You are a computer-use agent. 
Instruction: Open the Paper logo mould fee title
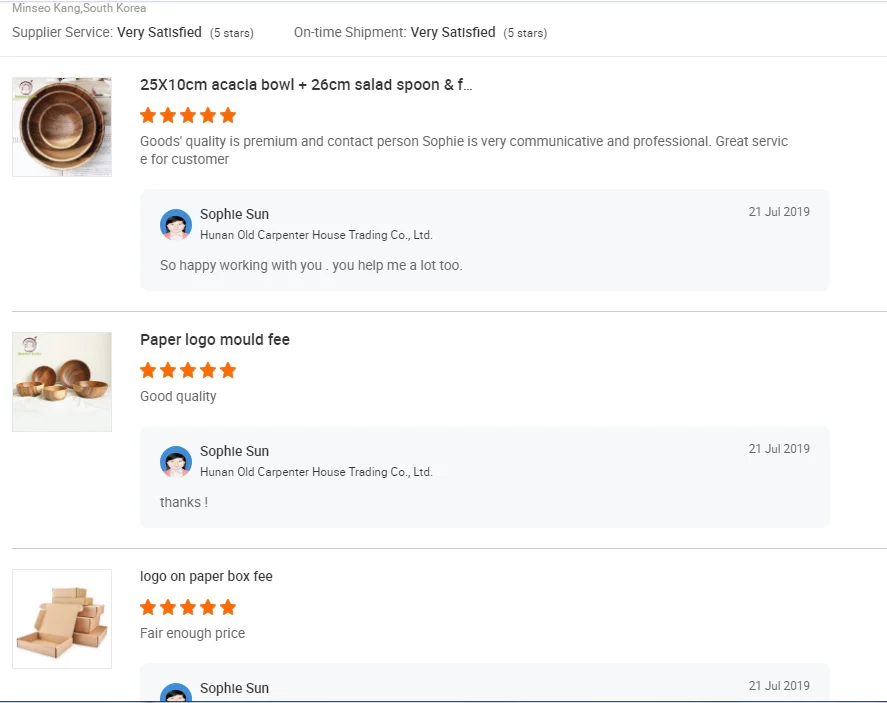(x=215, y=340)
